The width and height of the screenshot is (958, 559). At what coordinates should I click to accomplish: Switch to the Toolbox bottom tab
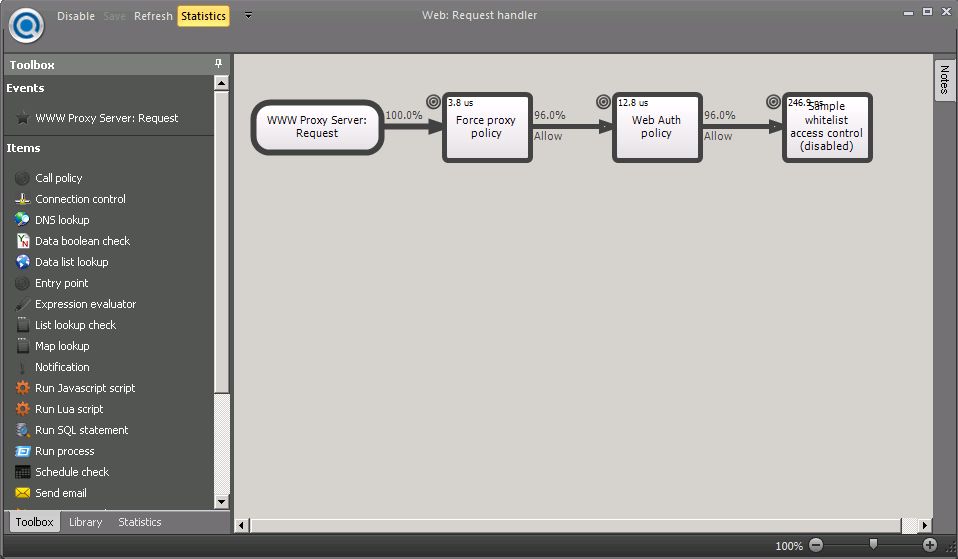[x=35, y=522]
